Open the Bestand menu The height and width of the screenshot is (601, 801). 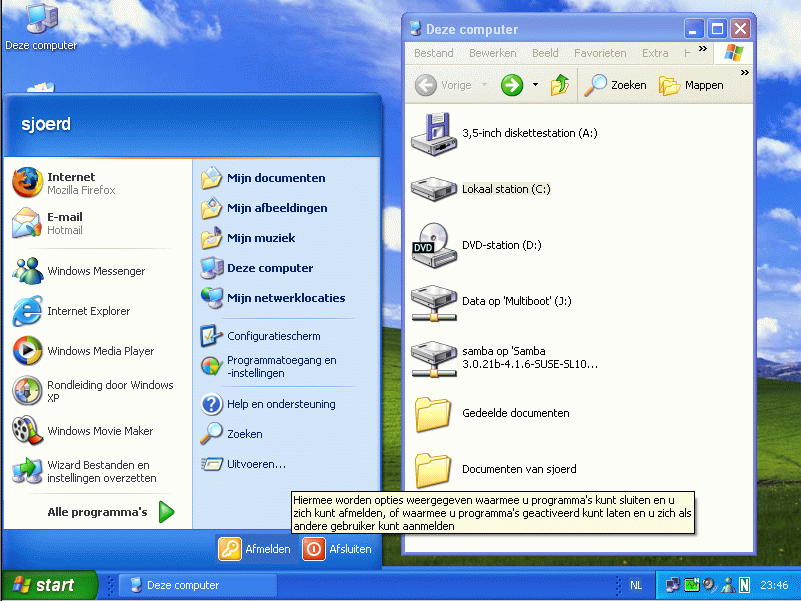(x=434, y=53)
